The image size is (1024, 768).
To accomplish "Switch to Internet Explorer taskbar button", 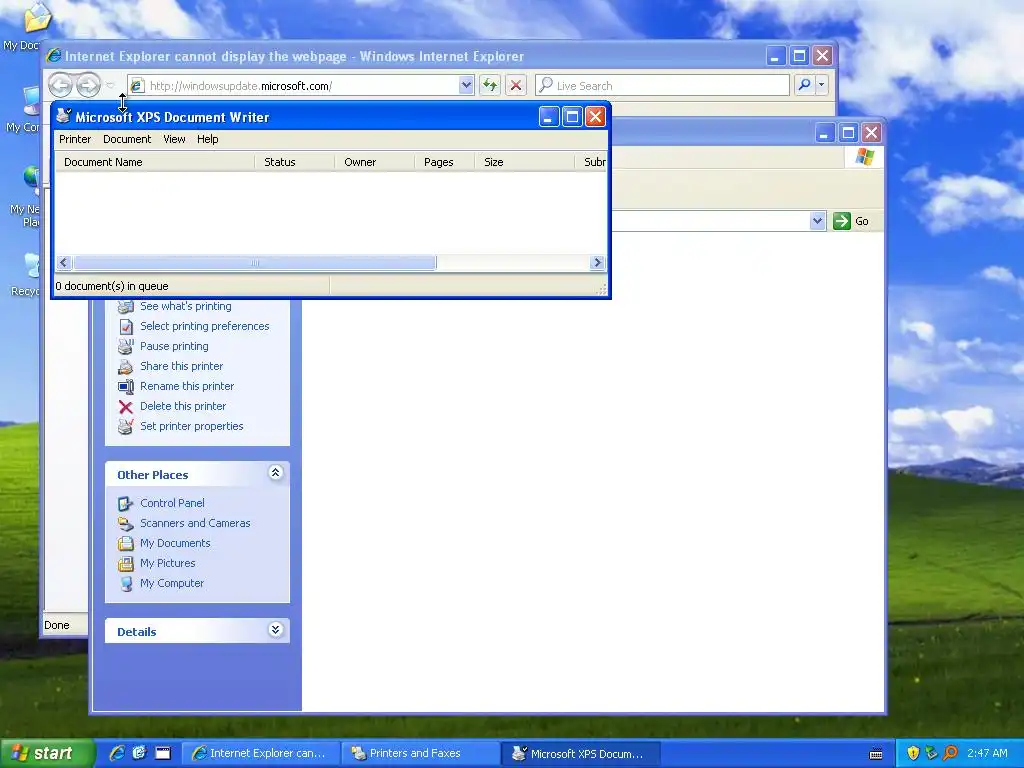I will coord(261,753).
